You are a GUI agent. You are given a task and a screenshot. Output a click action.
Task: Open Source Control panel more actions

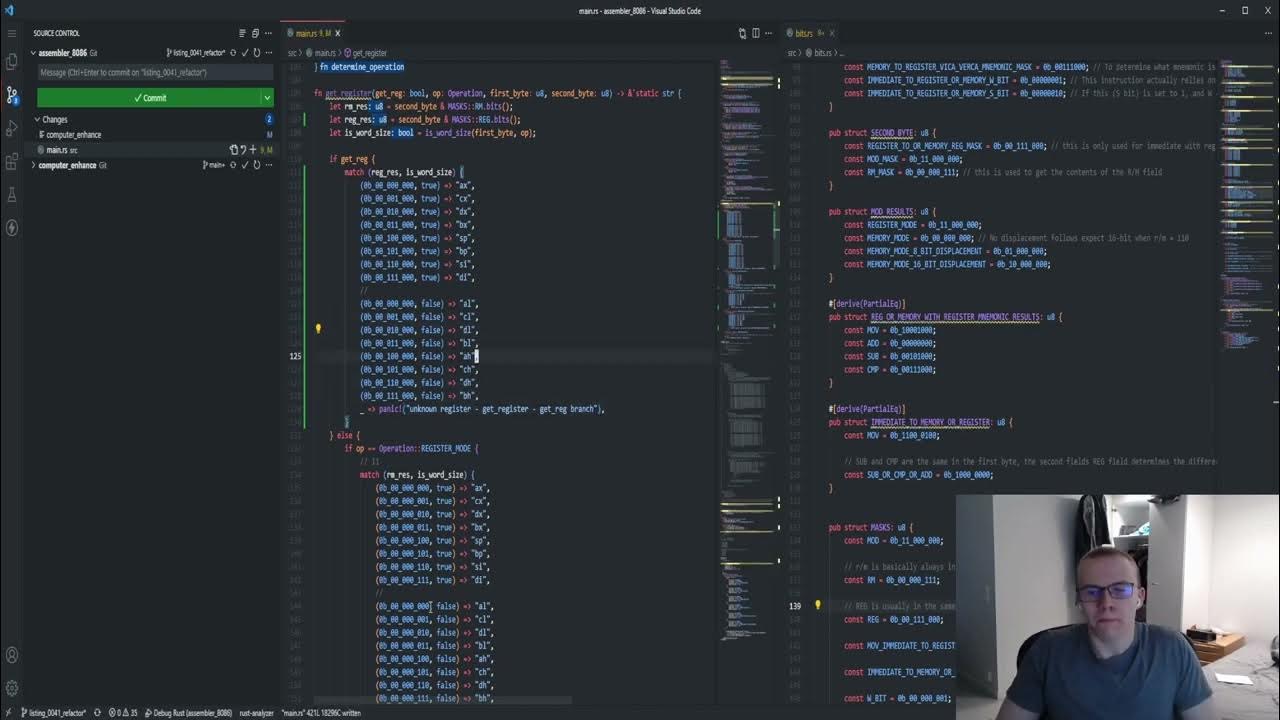[268, 33]
